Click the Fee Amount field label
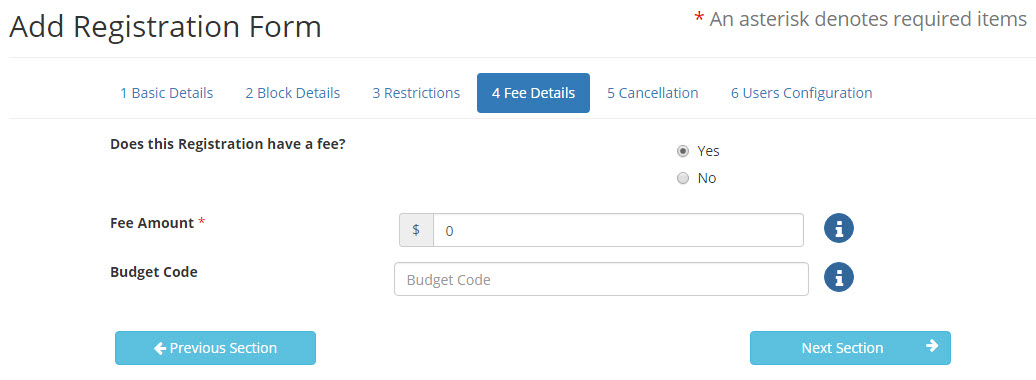 [152, 223]
